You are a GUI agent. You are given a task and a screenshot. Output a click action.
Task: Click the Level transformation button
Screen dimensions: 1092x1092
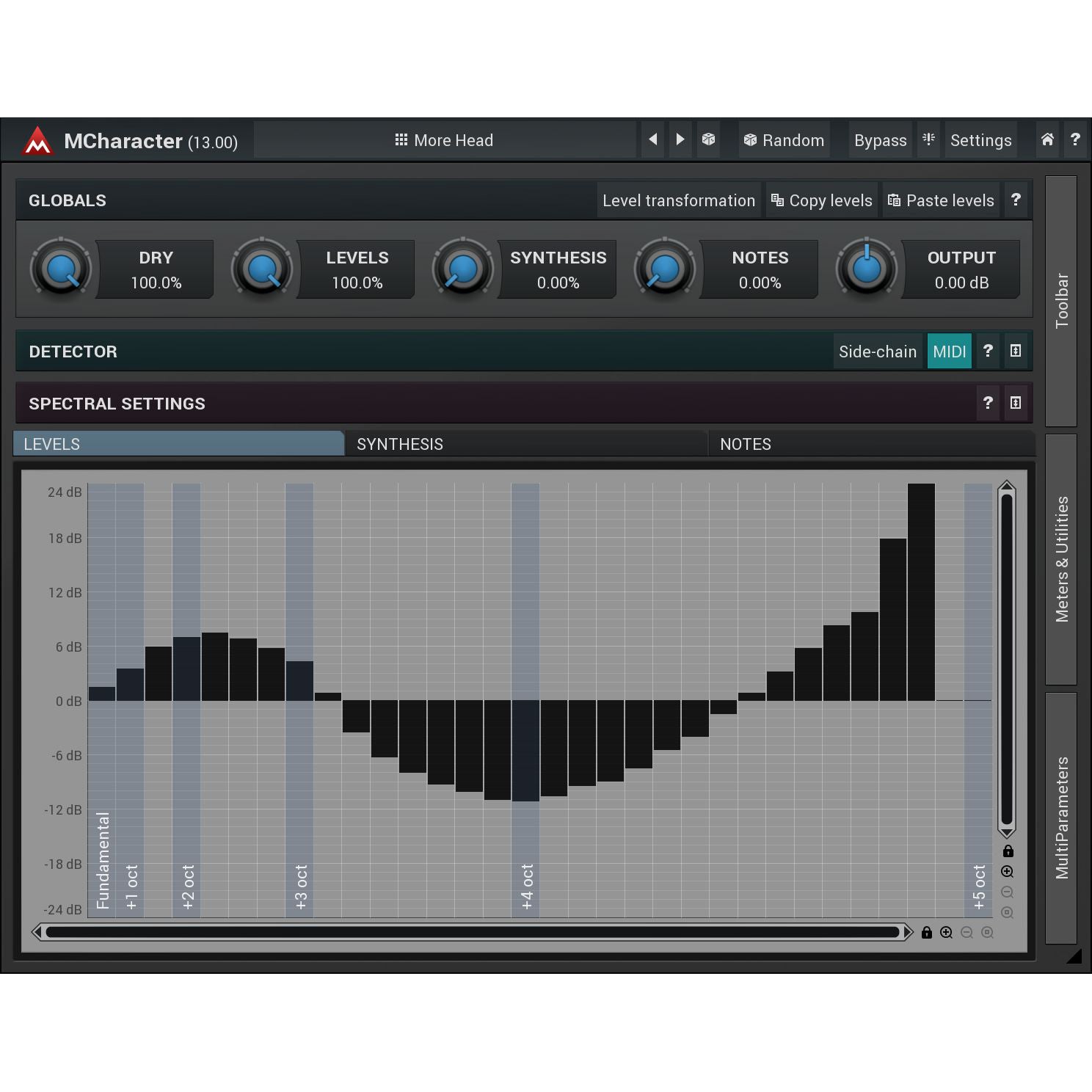pyautogui.click(x=679, y=200)
